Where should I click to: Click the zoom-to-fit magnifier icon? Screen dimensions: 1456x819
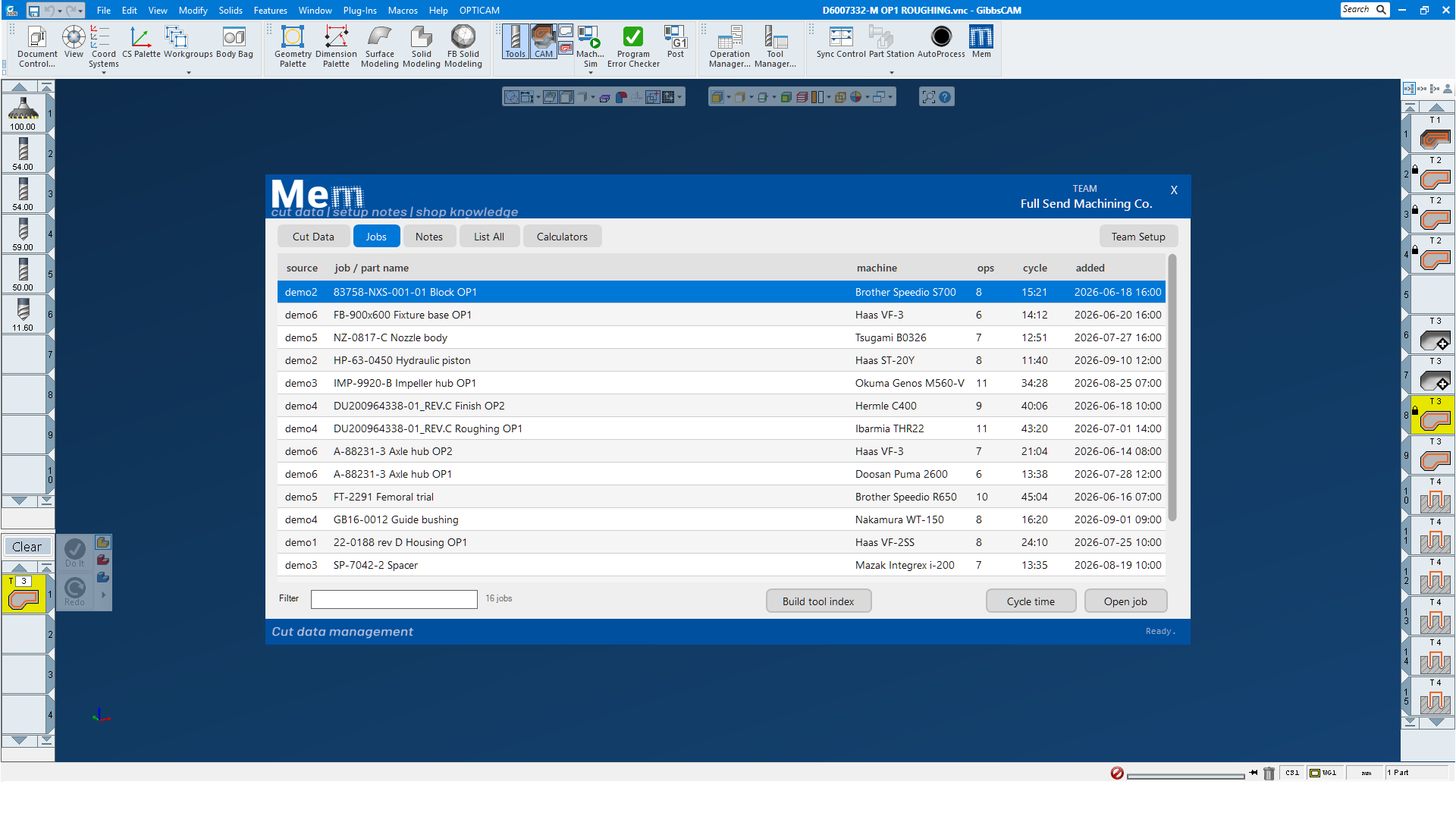point(928,97)
